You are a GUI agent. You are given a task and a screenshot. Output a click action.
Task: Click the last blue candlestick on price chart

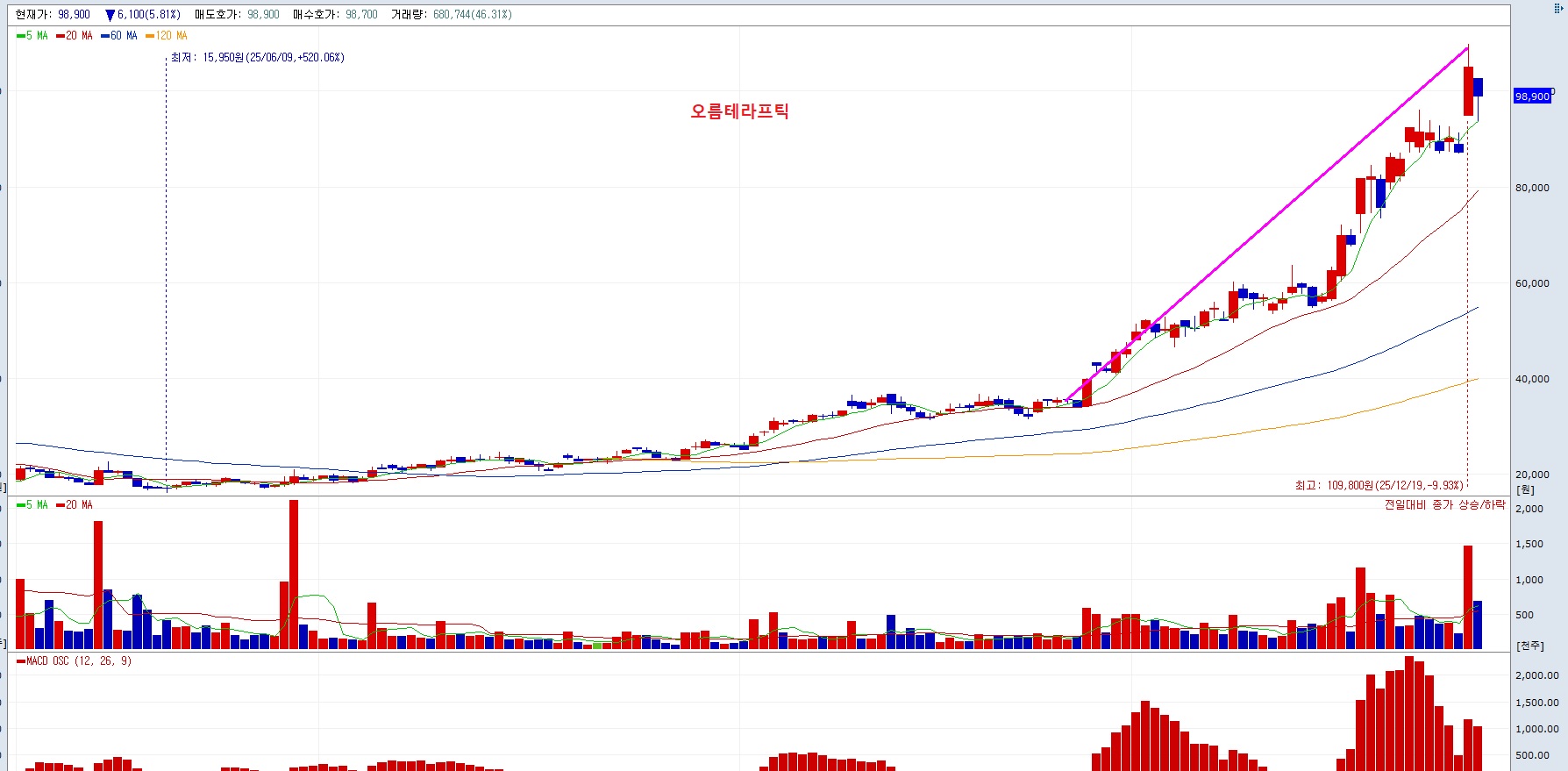click(x=1478, y=88)
